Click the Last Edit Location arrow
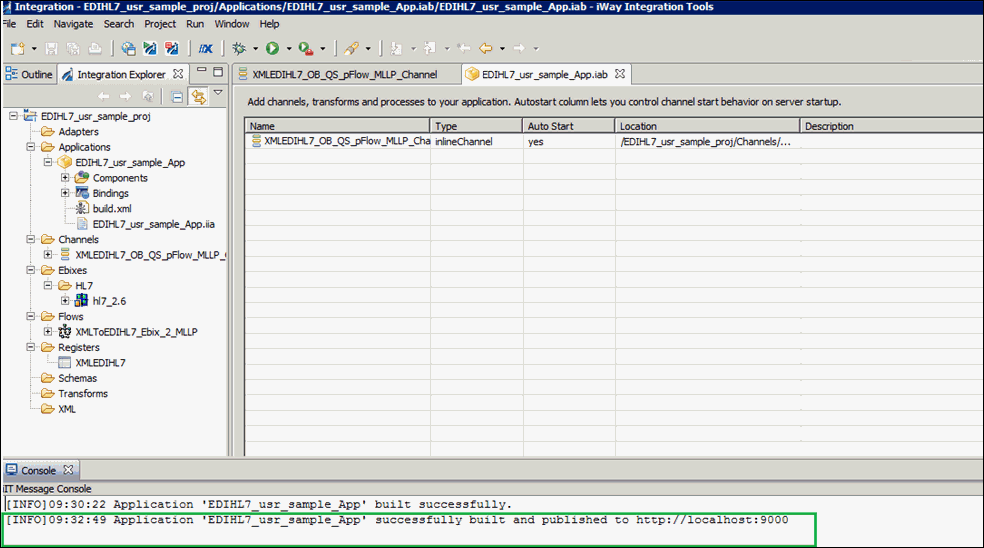 coord(464,48)
